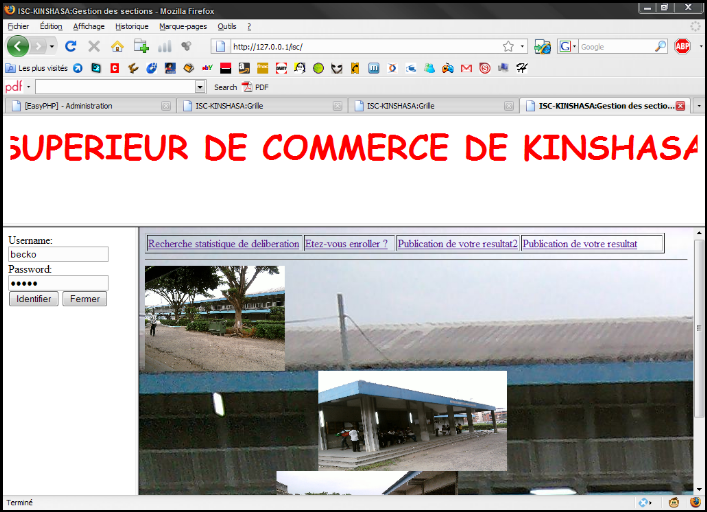Open the Adblock Plus dropdown arrow
This screenshot has height=512, width=707.
(x=701, y=46)
